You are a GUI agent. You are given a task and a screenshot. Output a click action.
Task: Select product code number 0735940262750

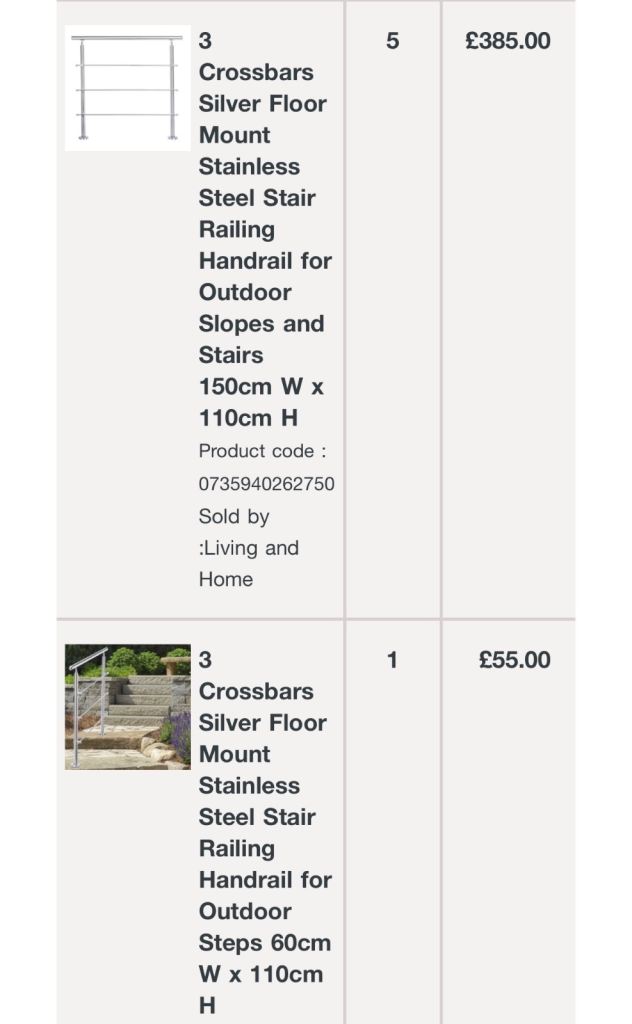click(266, 484)
